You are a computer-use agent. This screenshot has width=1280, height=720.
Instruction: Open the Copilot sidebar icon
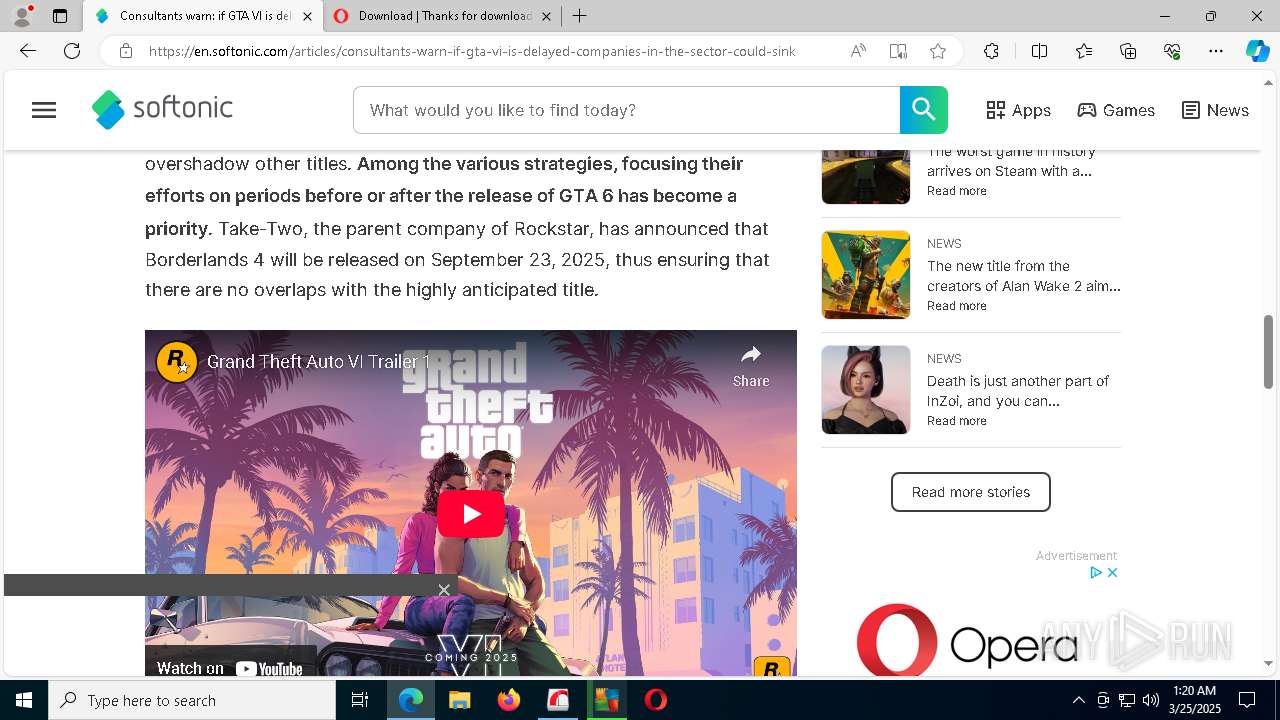pyautogui.click(x=1257, y=51)
